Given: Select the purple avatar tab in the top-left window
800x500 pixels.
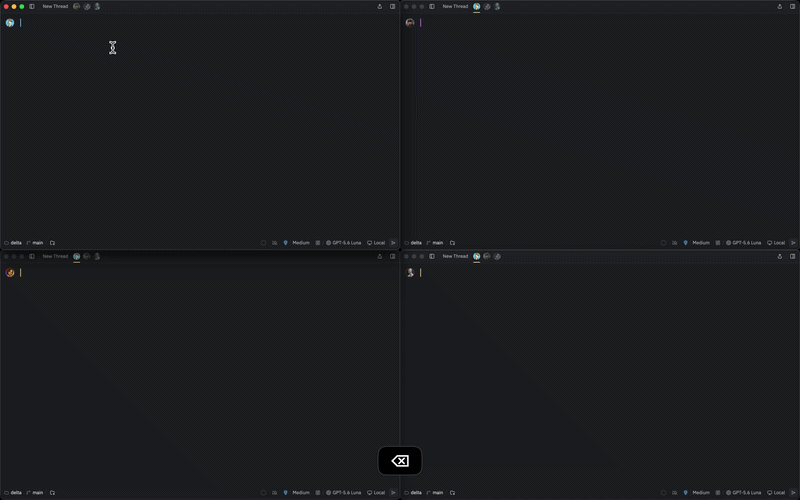Looking at the screenshot, I should (x=87, y=7).
